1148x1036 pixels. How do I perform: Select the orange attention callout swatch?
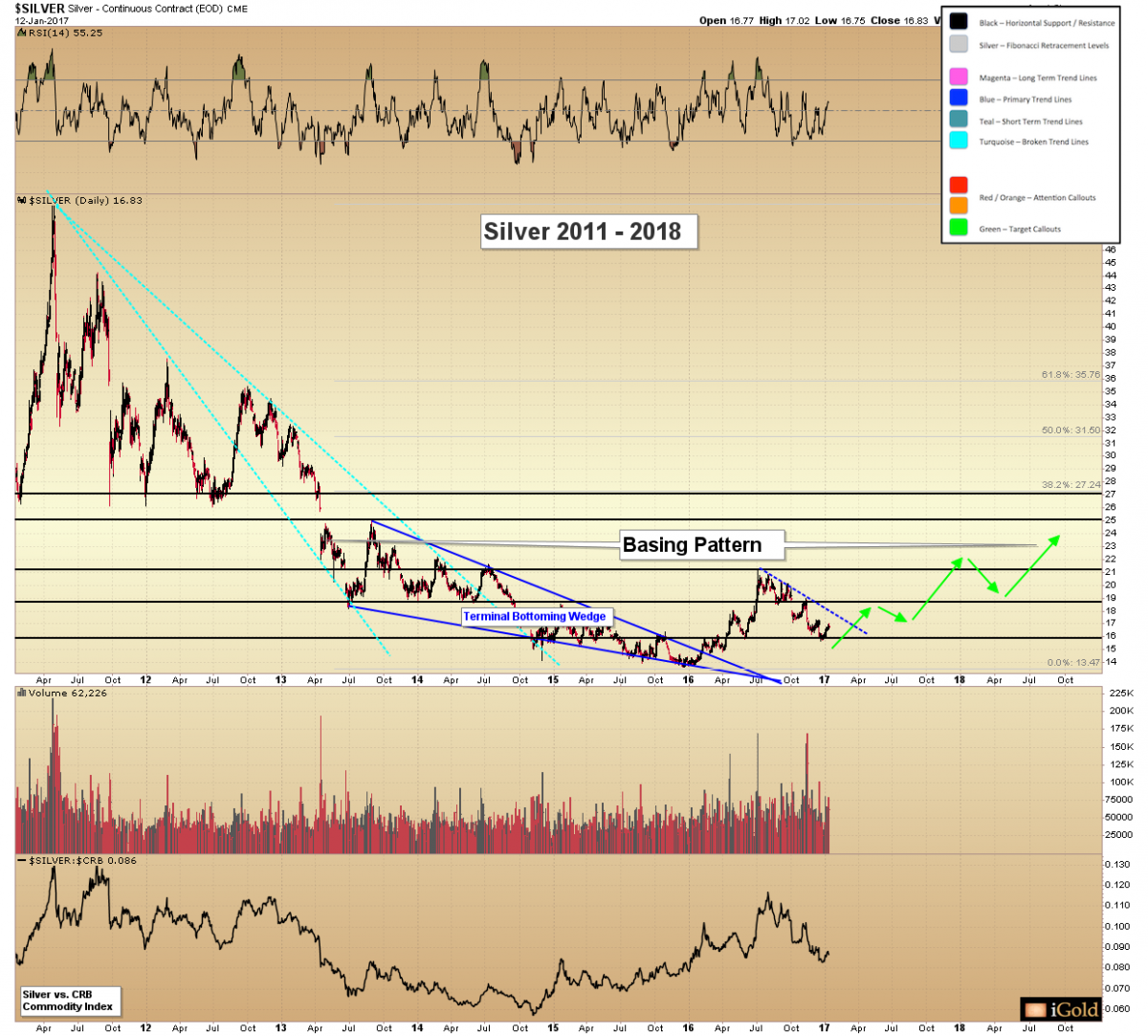(959, 206)
